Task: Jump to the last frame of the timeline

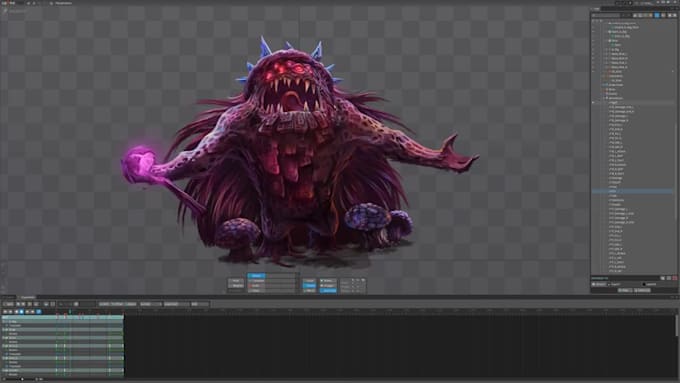Action: (33, 312)
